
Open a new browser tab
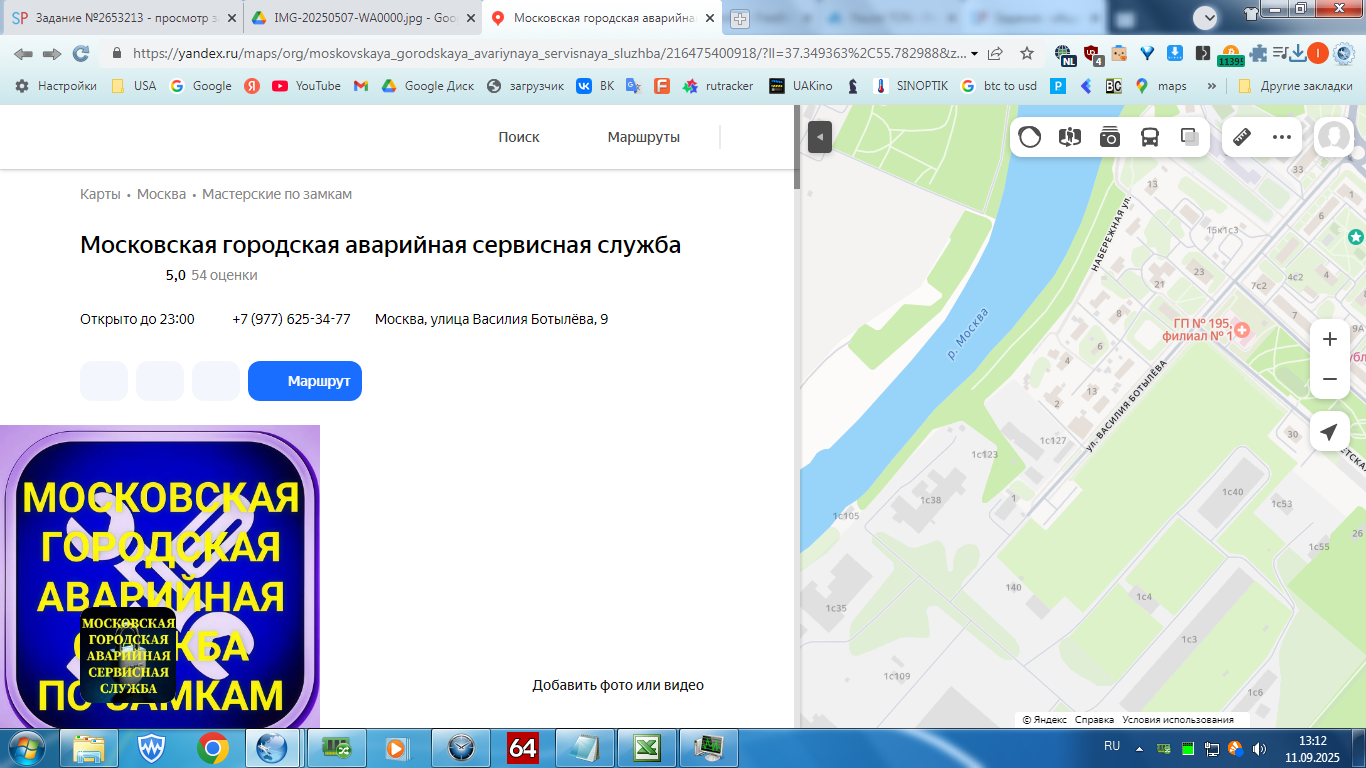[x=740, y=19]
